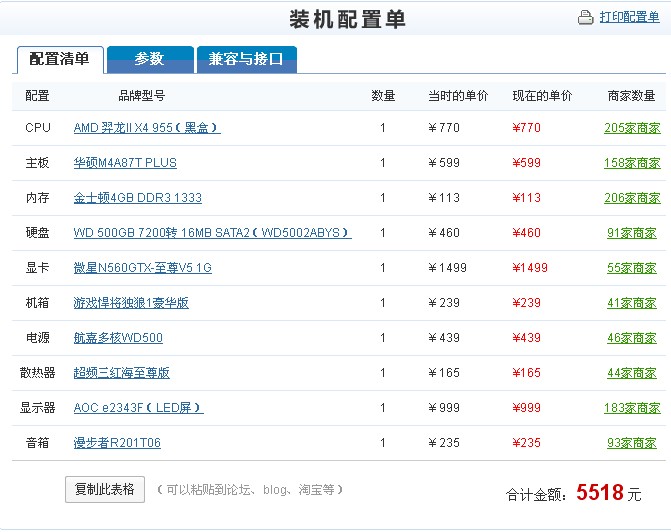Open the WD 500GB 7200转 hard disk link
Screen dimensions: 671x532
pos(212,233)
